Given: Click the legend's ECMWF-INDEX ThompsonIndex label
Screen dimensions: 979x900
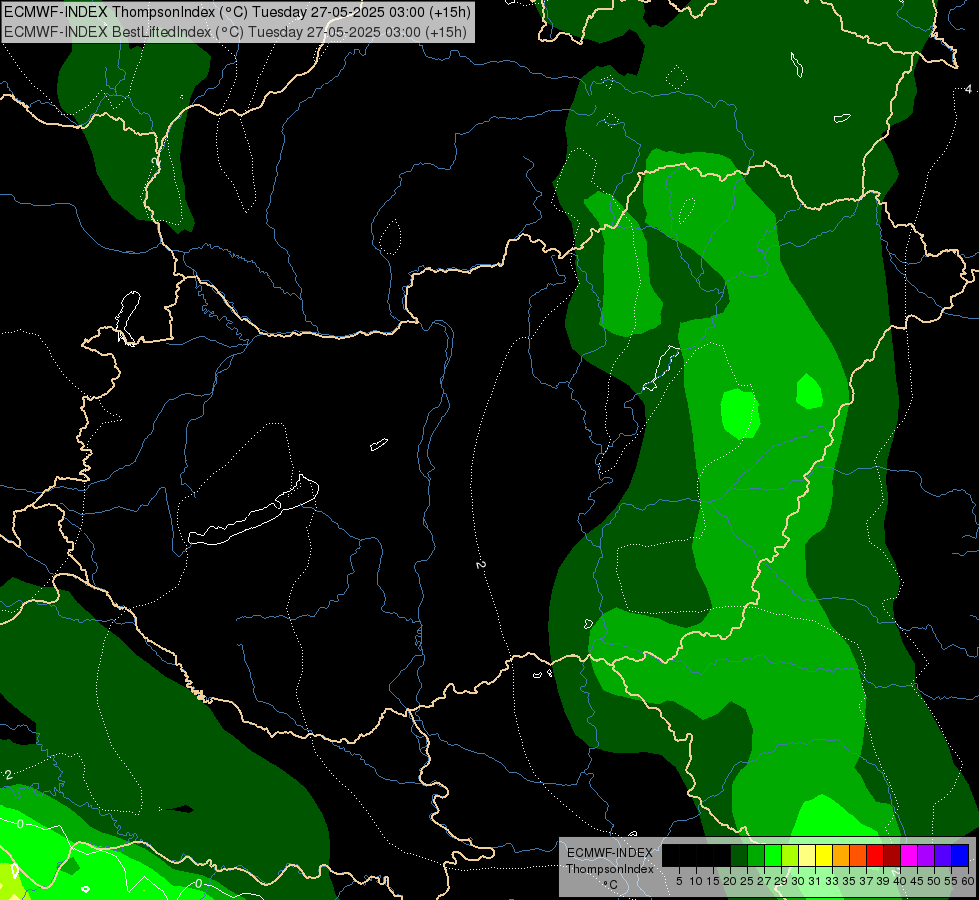Looking at the screenshot, I should [610, 861].
